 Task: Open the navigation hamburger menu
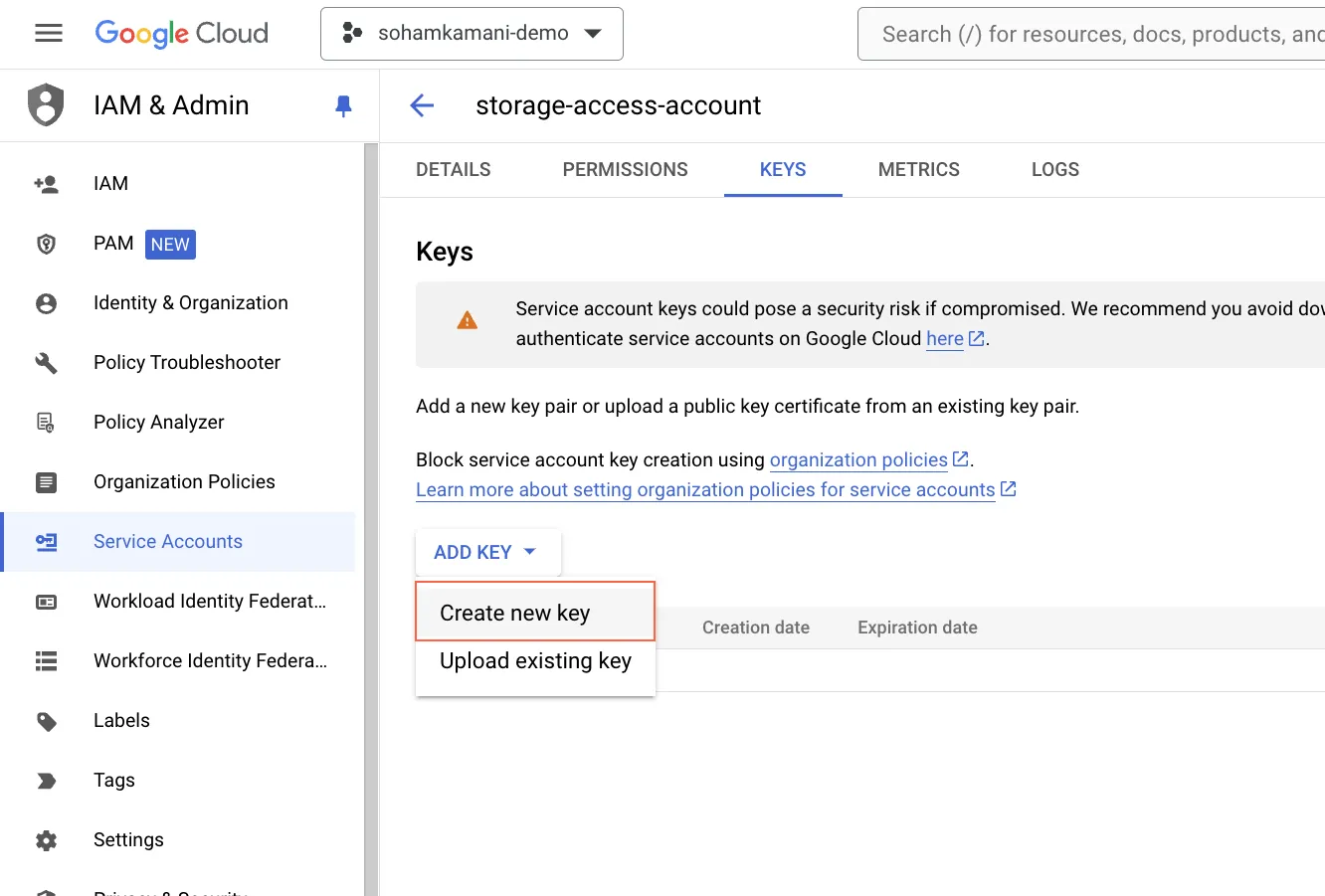[48, 33]
